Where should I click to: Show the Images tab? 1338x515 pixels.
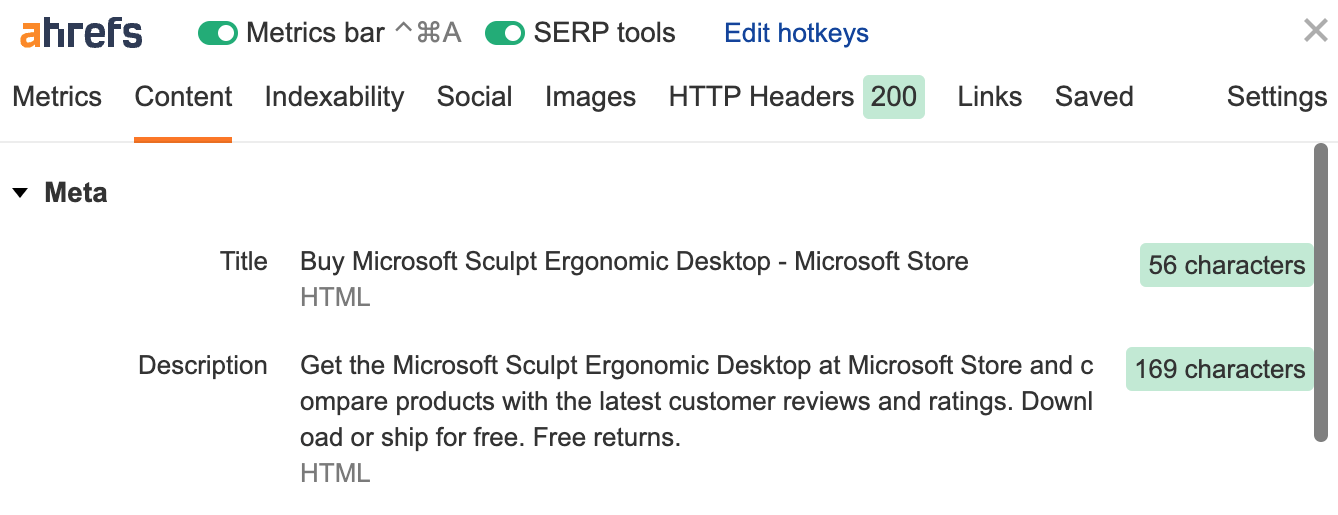pos(590,97)
